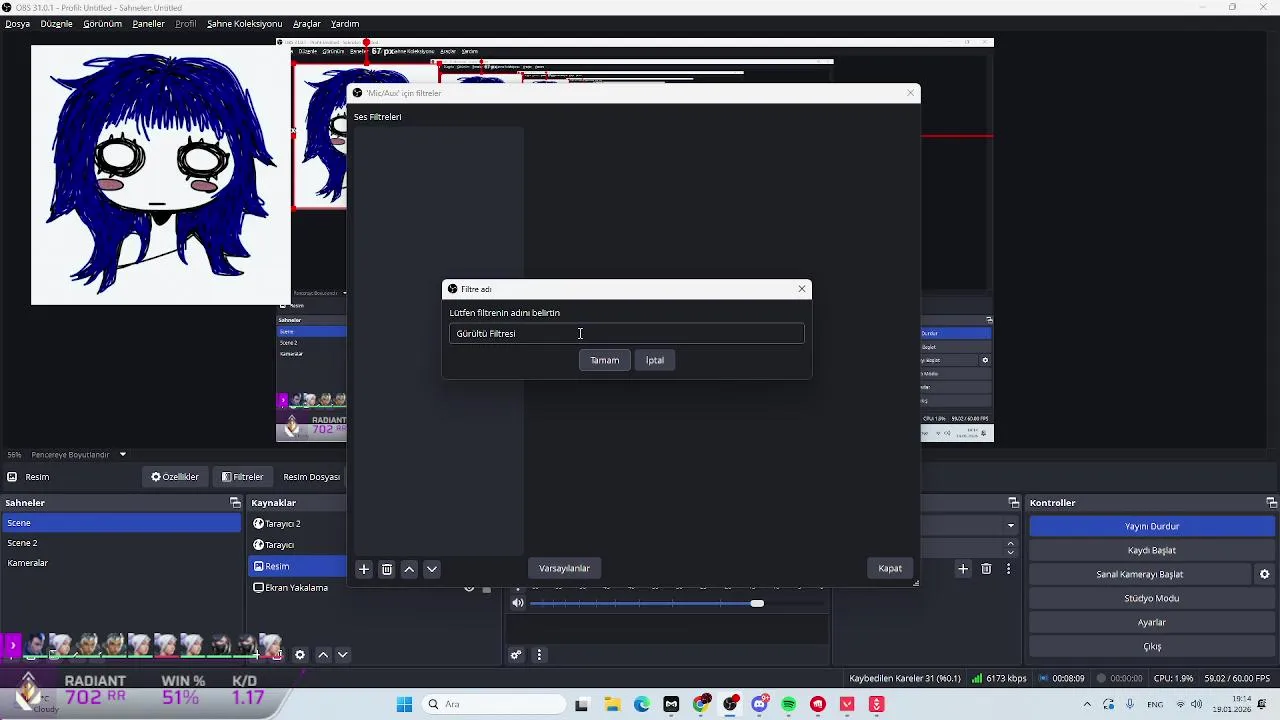Viewport: 1280px width, 720px height.
Task: Open audio mixer three-dot menu
Action: (x=540, y=655)
